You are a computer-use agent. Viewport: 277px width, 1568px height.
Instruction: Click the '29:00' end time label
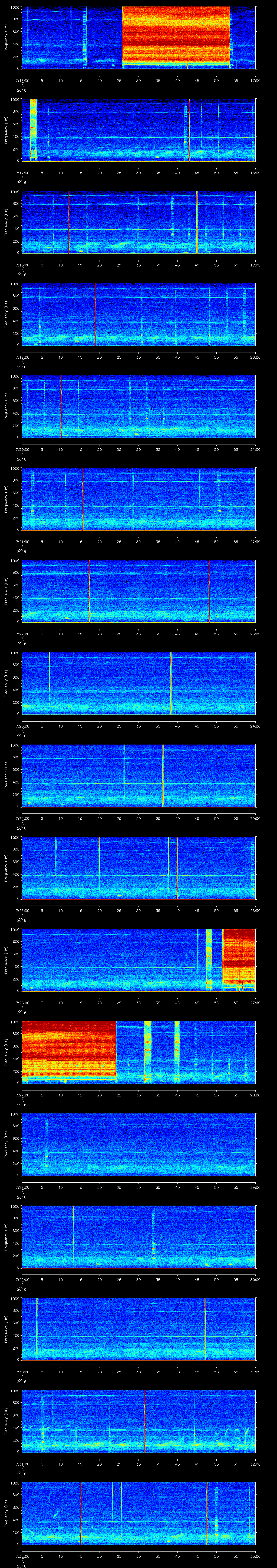(x=255, y=1187)
